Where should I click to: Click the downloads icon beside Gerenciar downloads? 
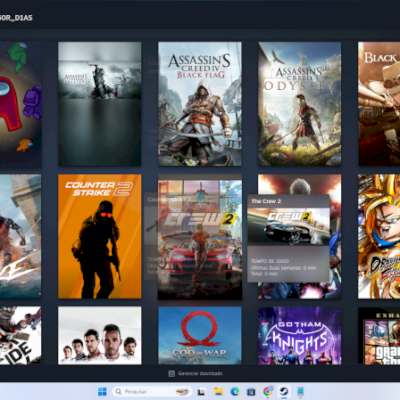coord(171,373)
